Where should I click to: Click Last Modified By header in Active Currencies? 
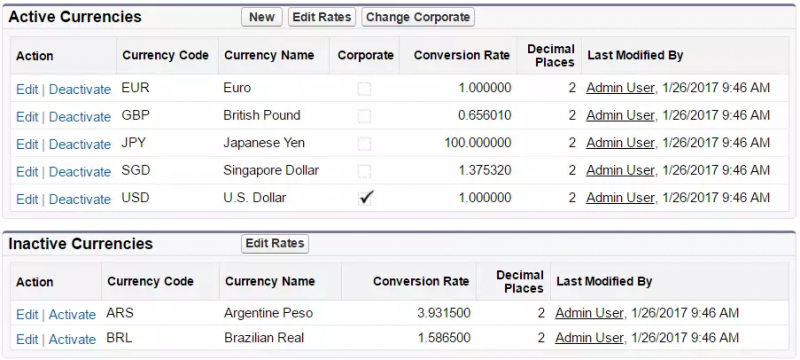pyautogui.click(x=635, y=56)
